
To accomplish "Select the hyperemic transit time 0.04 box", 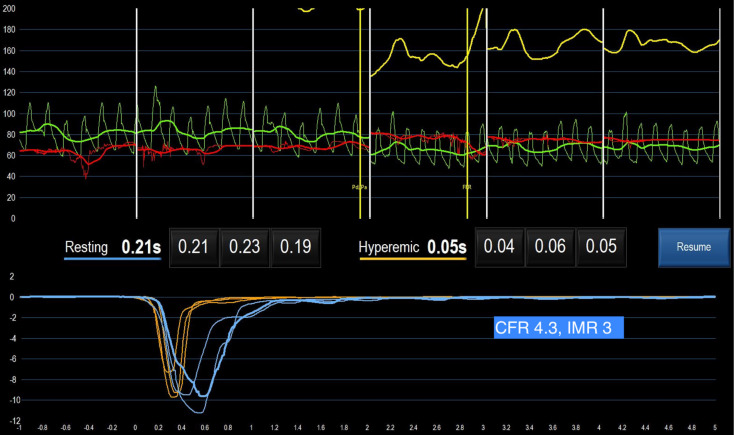I will click(499, 247).
